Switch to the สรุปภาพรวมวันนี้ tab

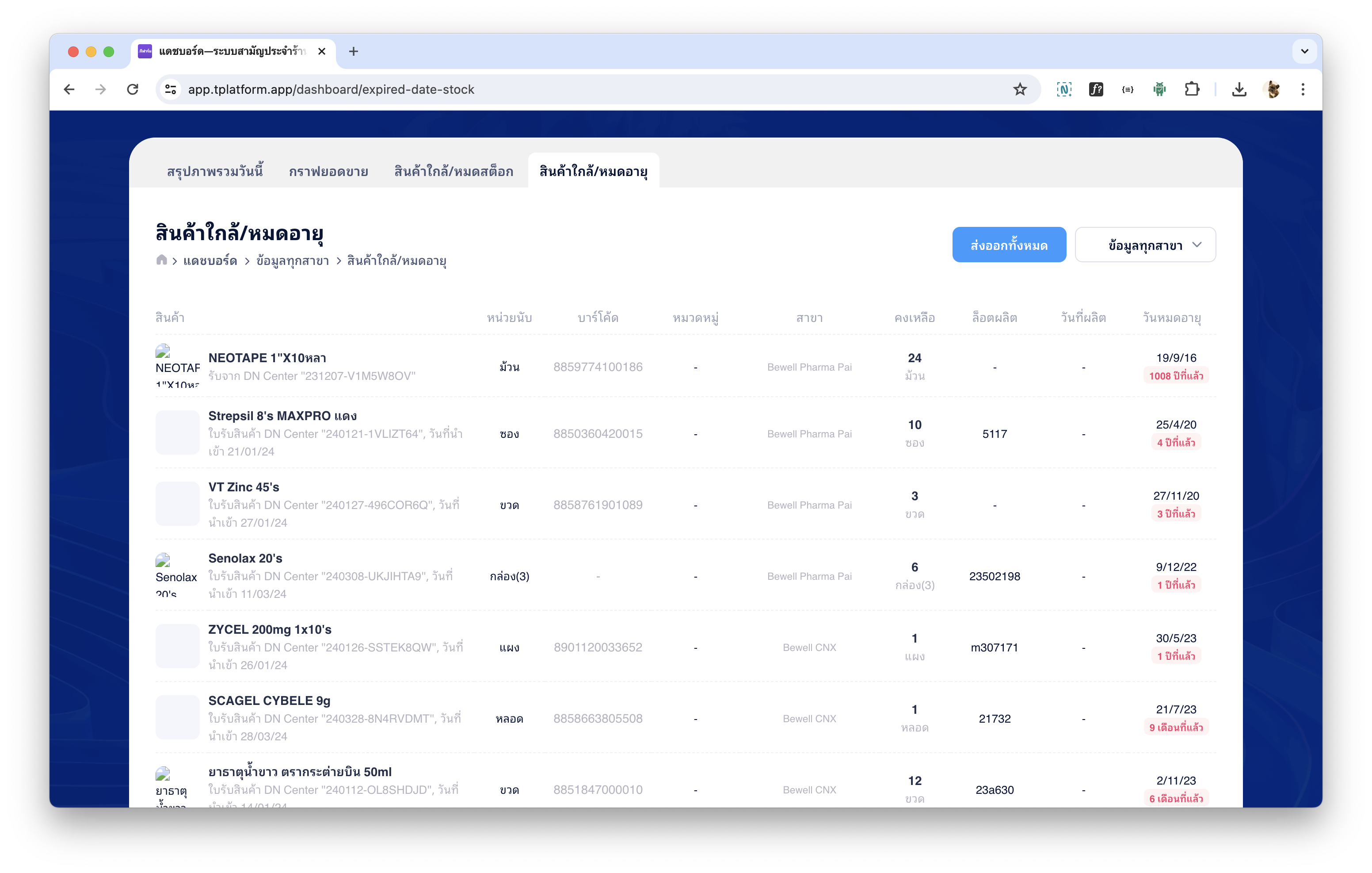(215, 171)
